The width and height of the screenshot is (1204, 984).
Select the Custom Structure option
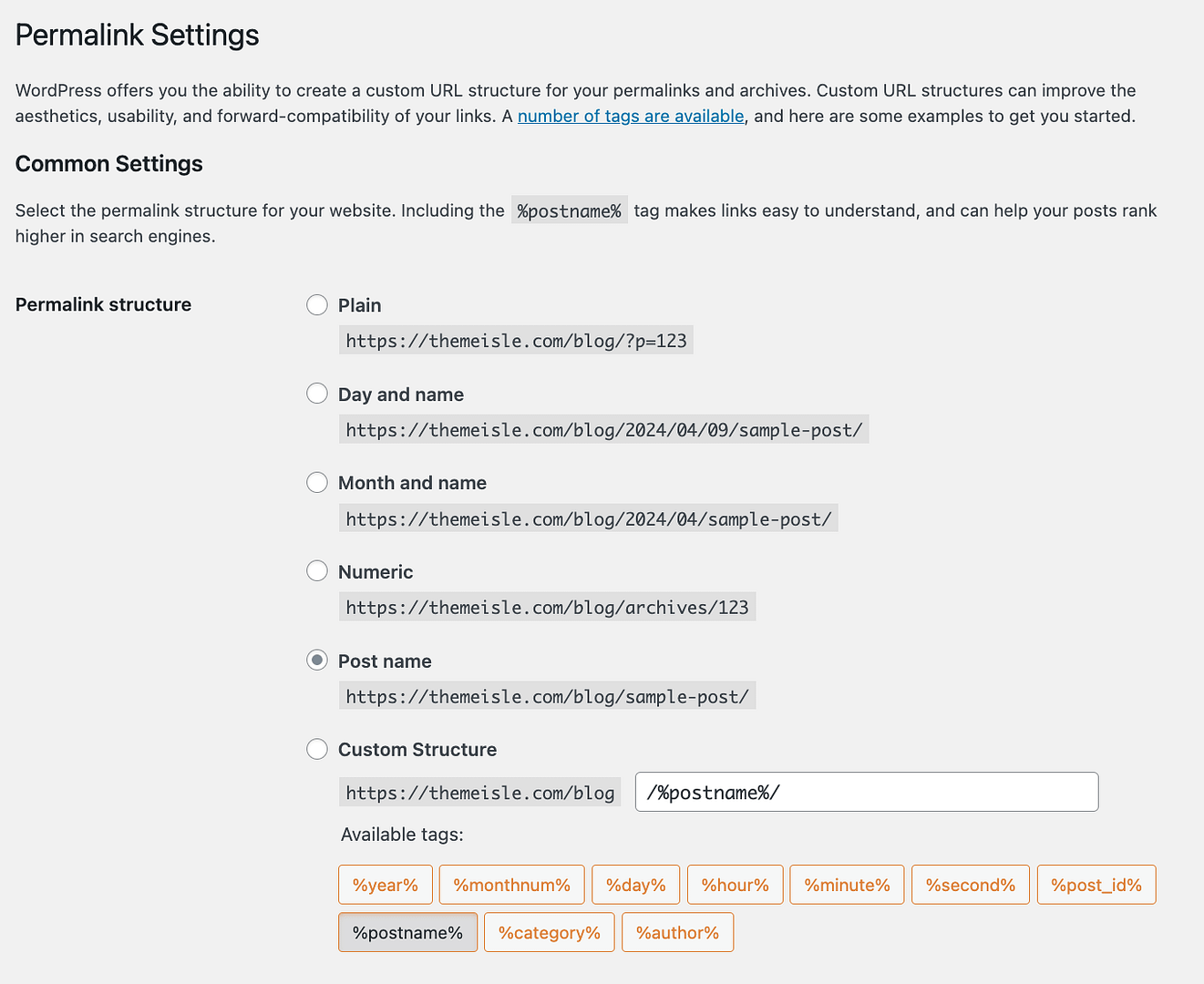point(316,748)
